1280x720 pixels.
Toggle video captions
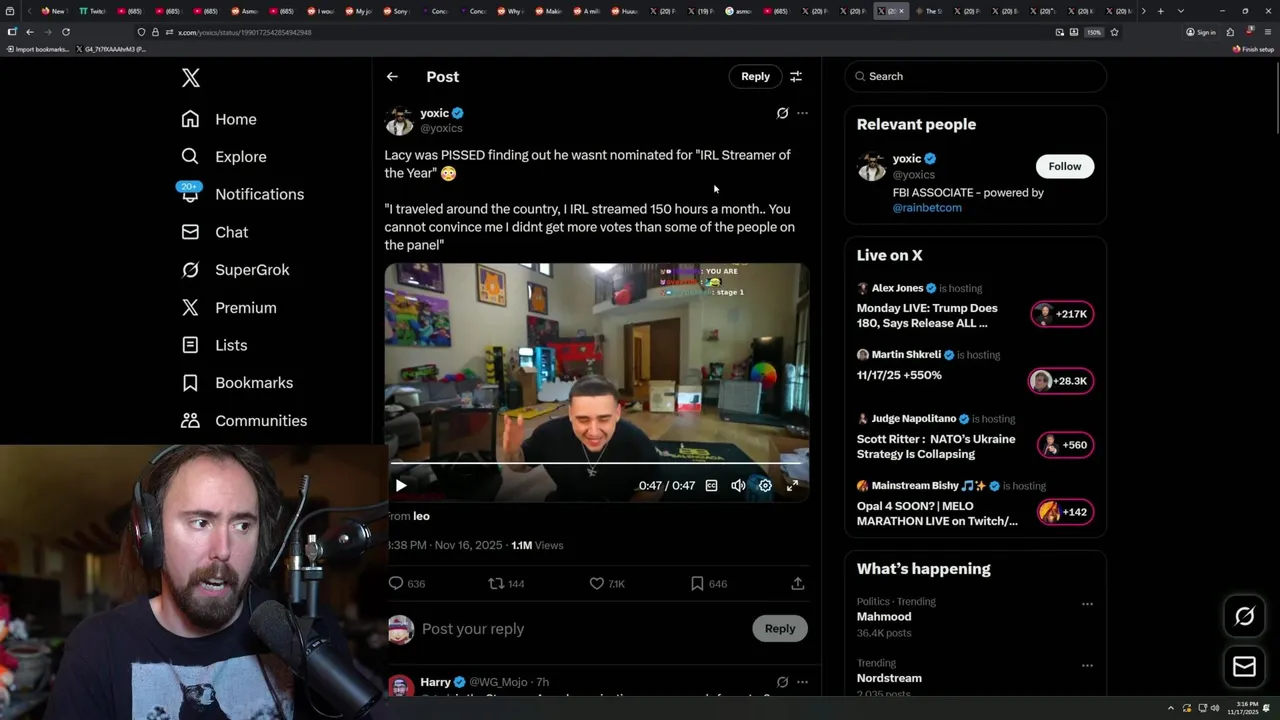tap(711, 486)
